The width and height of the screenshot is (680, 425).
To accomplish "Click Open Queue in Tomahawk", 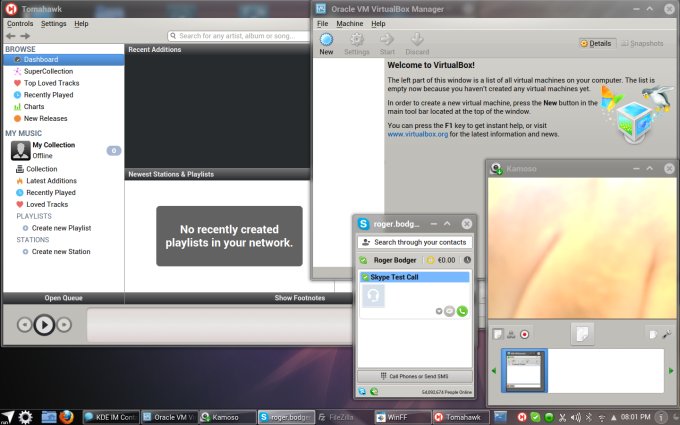I will click(x=63, y=298).
